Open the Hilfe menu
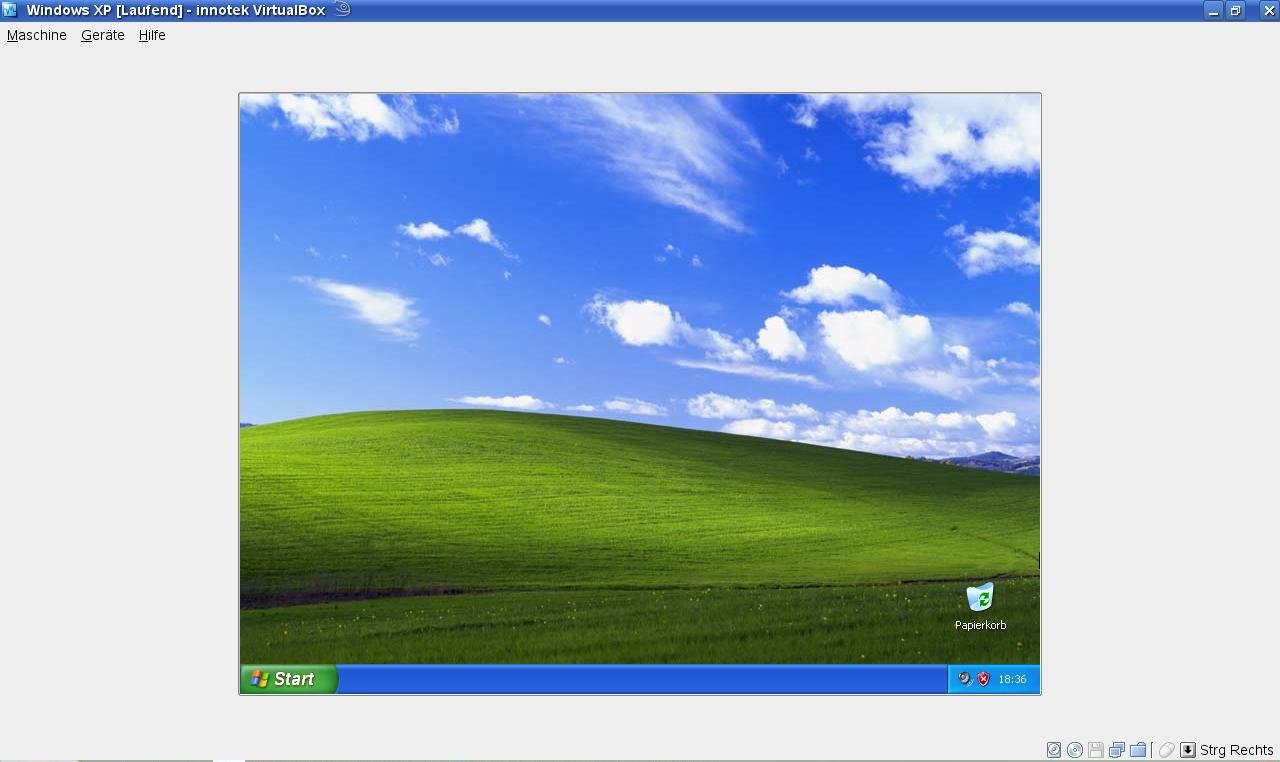Image resolution: width=1280 pixels, height=762 pixels. [152, 35]
